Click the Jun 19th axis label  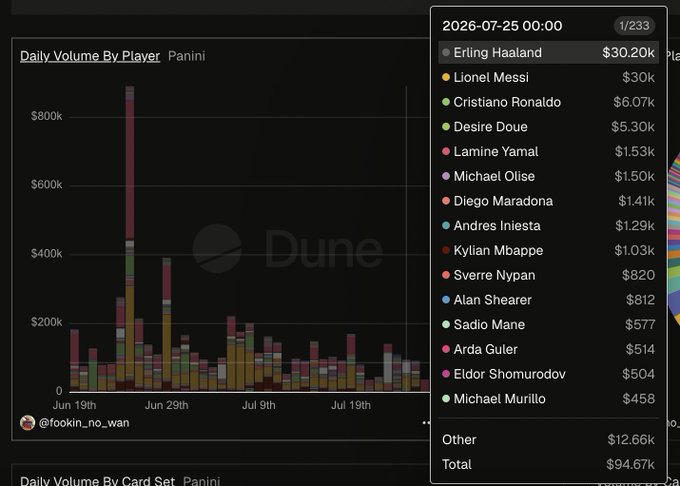(x=75, y=405)
